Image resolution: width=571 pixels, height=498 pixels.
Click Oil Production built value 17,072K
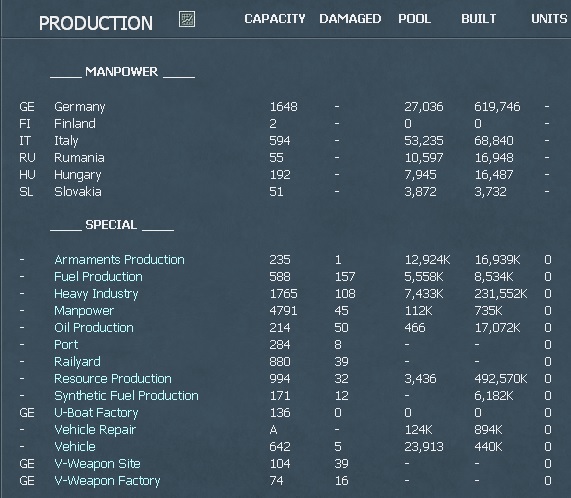(x=497, y=328)
